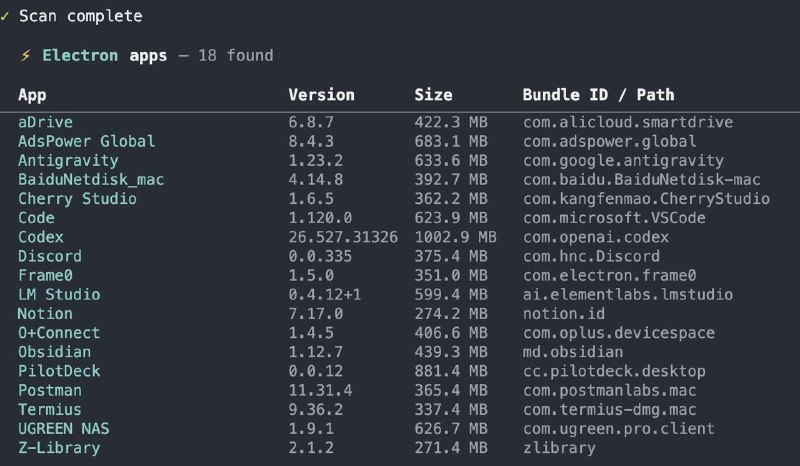Click the bundle ID 'com.hnc.Discord'
This screenshot has height=466, width=800.
[x=591, y=256]
